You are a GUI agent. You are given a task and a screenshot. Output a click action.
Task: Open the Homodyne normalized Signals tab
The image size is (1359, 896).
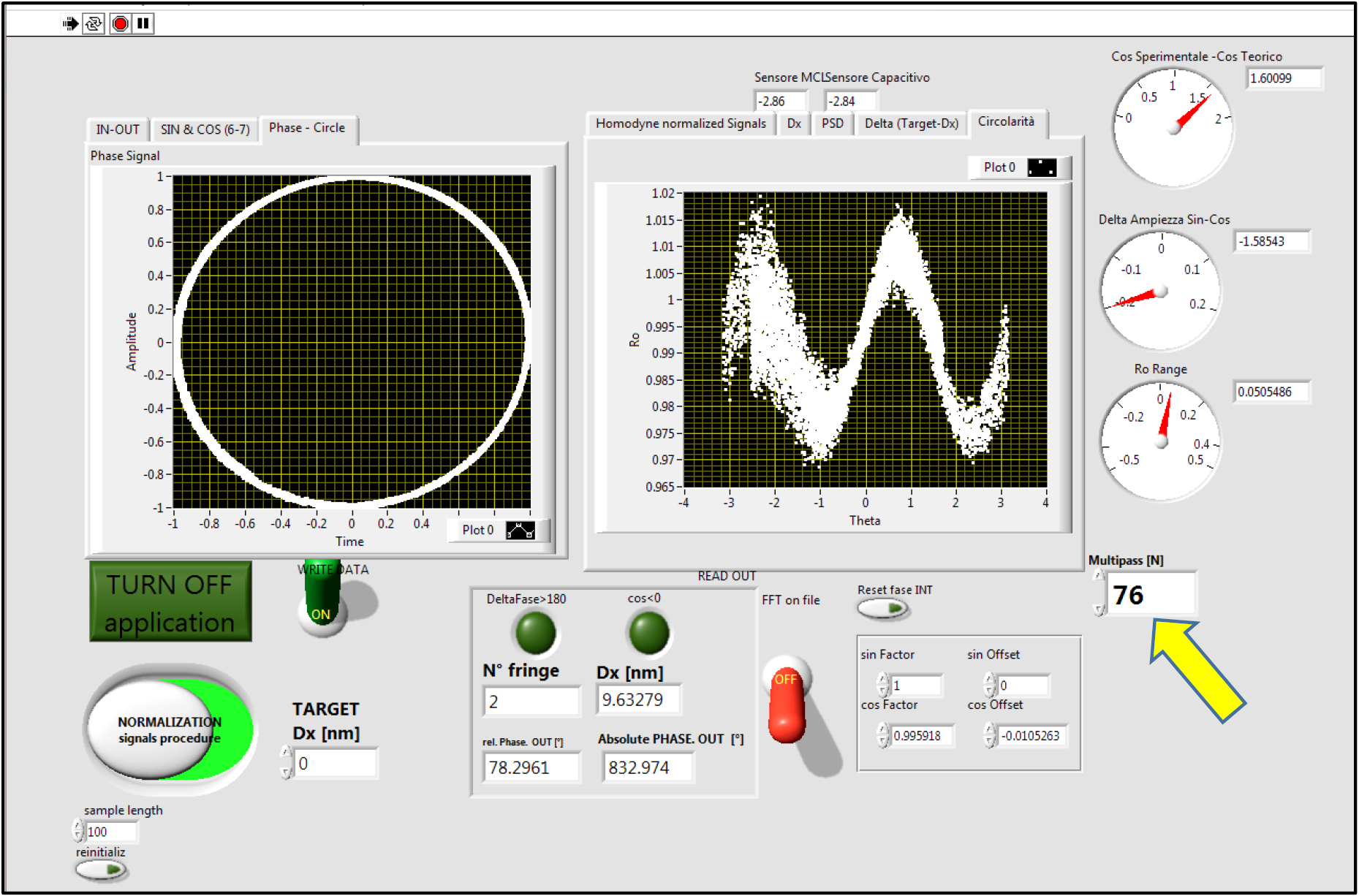(681, 124)
